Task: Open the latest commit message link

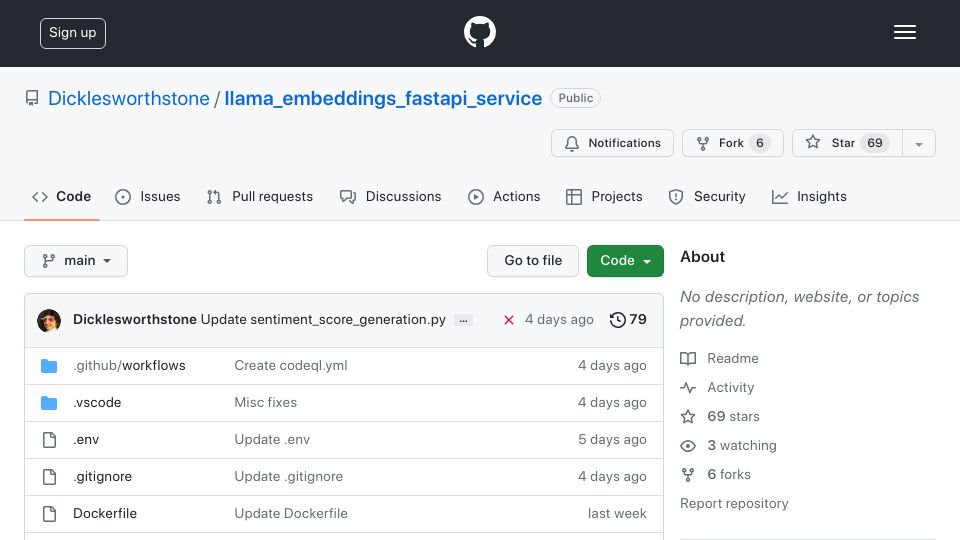Action: pos(323,320)
